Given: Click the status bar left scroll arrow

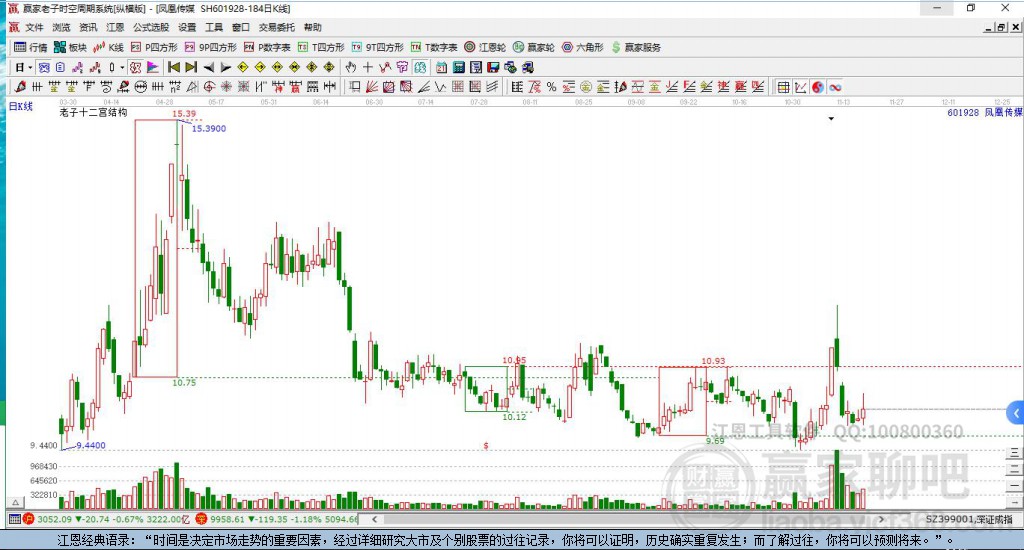Looking at the screenshot, I should pyautogui.click(x=375, y=519).
